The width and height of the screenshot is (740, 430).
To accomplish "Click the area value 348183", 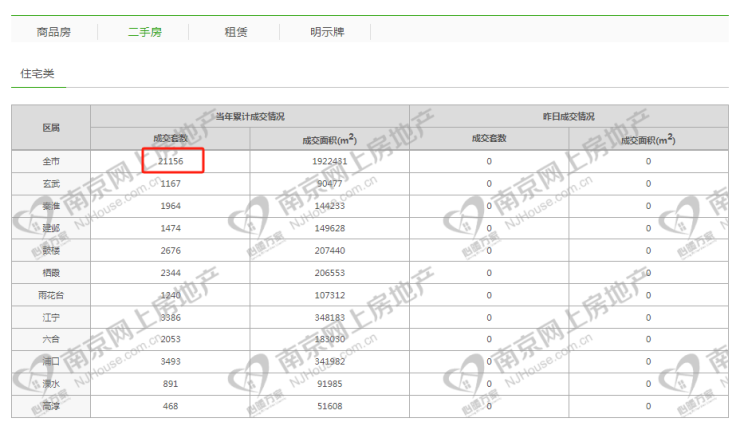I will (329, 318).
